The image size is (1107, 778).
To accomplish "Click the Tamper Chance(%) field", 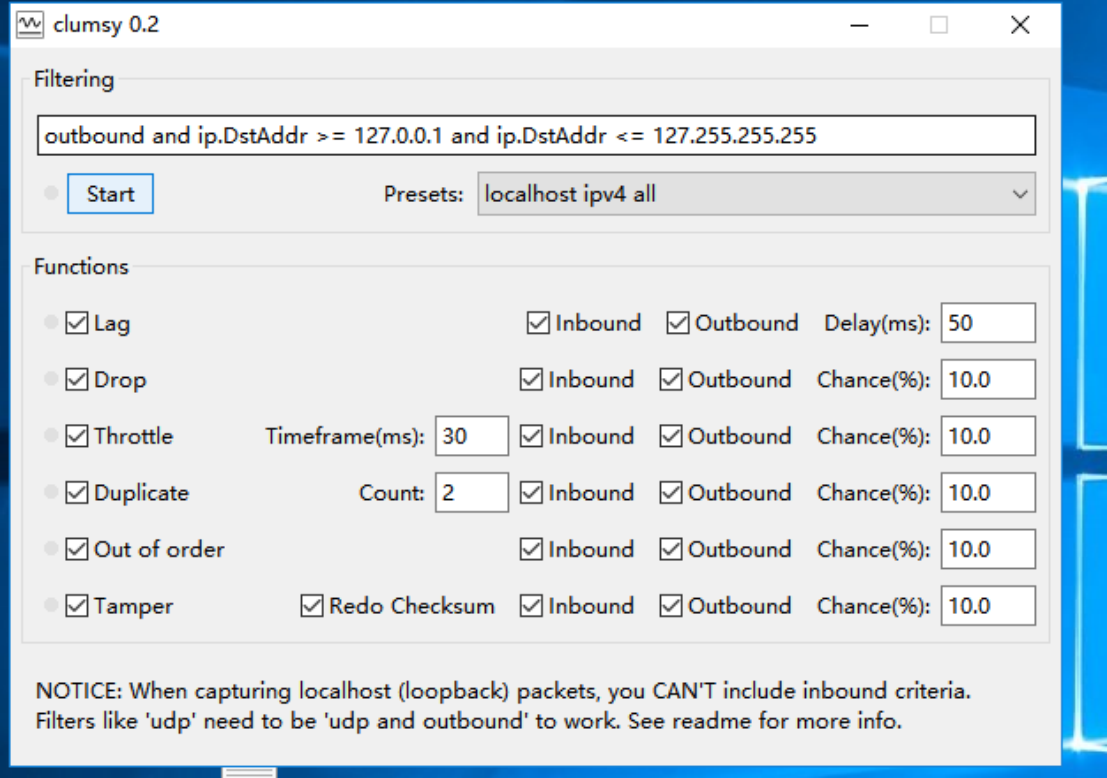I will click(x=987, y=606).
